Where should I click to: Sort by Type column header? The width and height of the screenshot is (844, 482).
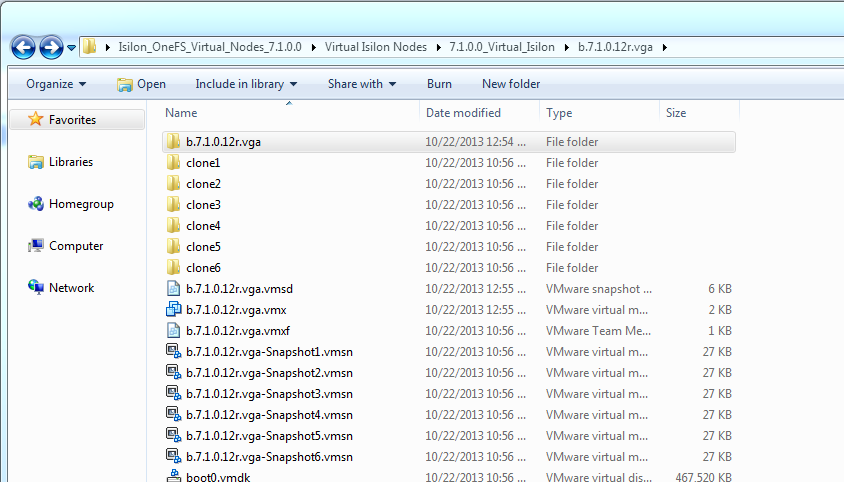point(559,113)
